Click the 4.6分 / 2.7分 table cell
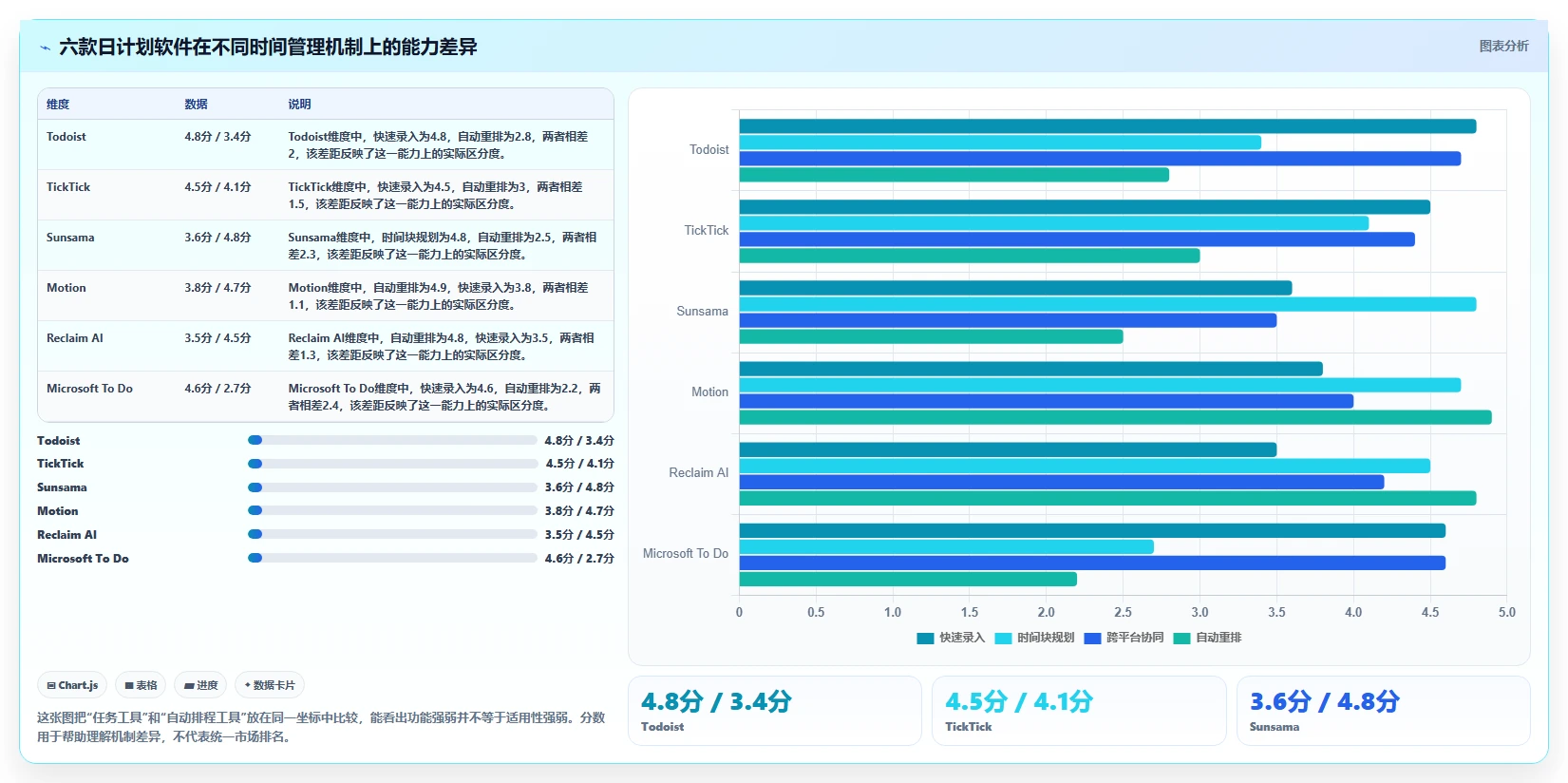The width and height of the screenshot is (1568, 783). tap(217, 389)
